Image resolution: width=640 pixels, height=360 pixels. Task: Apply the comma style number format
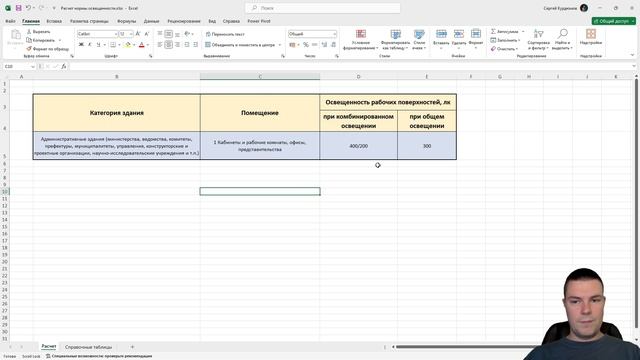(315, 44)
